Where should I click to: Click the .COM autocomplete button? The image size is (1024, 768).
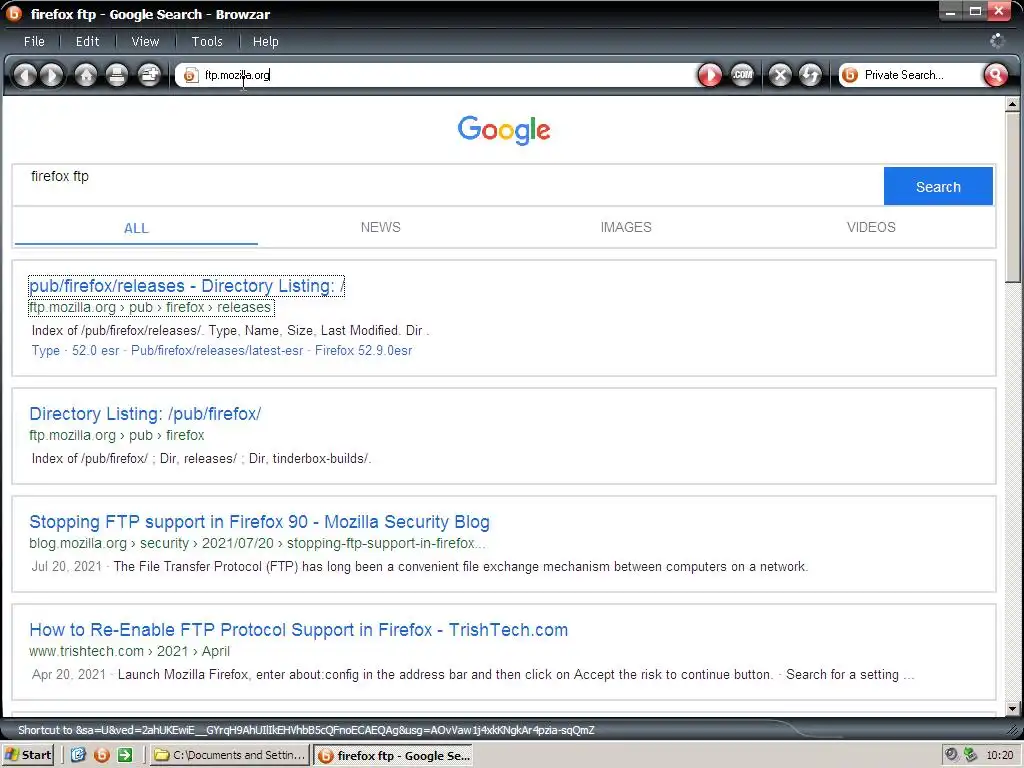(x=742, y=75)
